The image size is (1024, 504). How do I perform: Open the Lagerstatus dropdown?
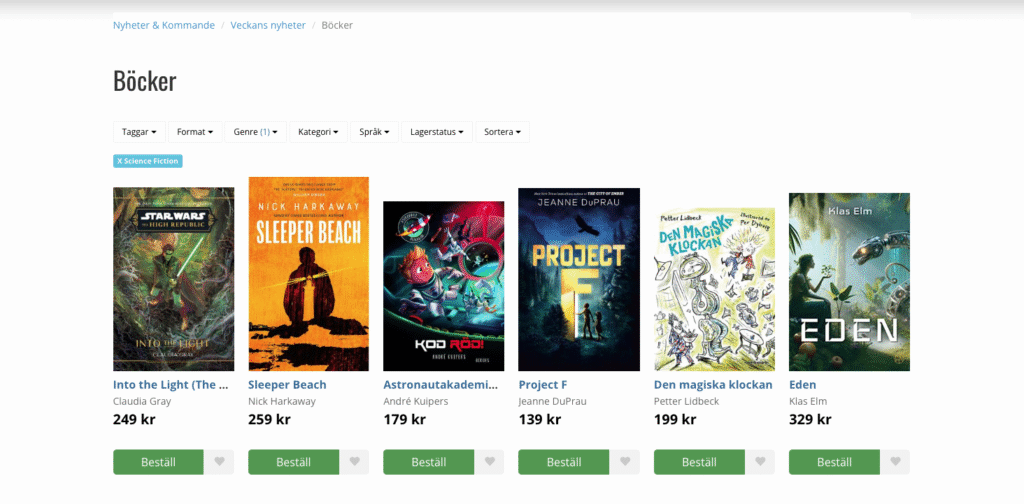[x=437, y=132]
